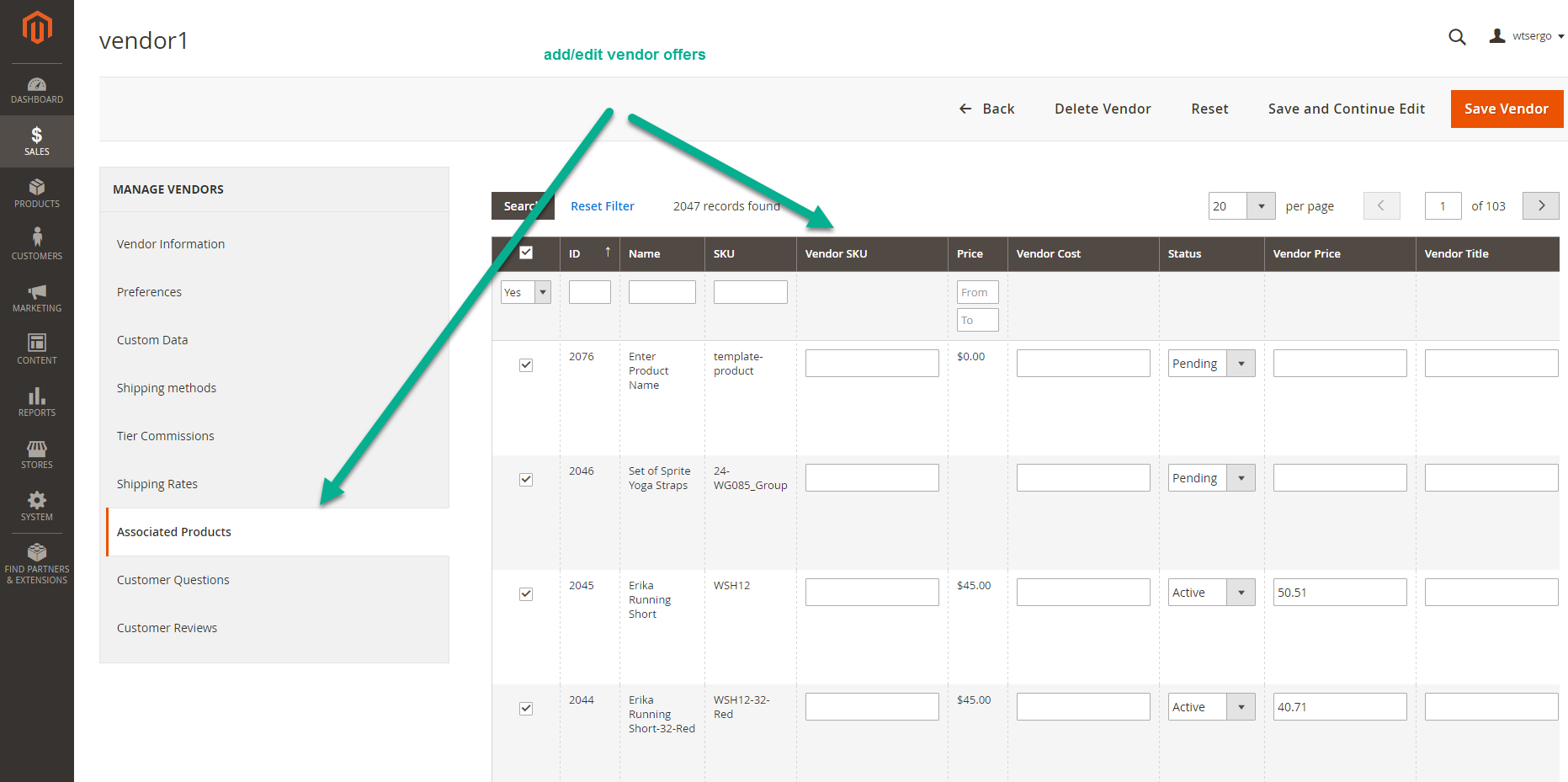Edit Vendor Title for row 2045
1568x782 pixels.
click(x=1491, y=593)
